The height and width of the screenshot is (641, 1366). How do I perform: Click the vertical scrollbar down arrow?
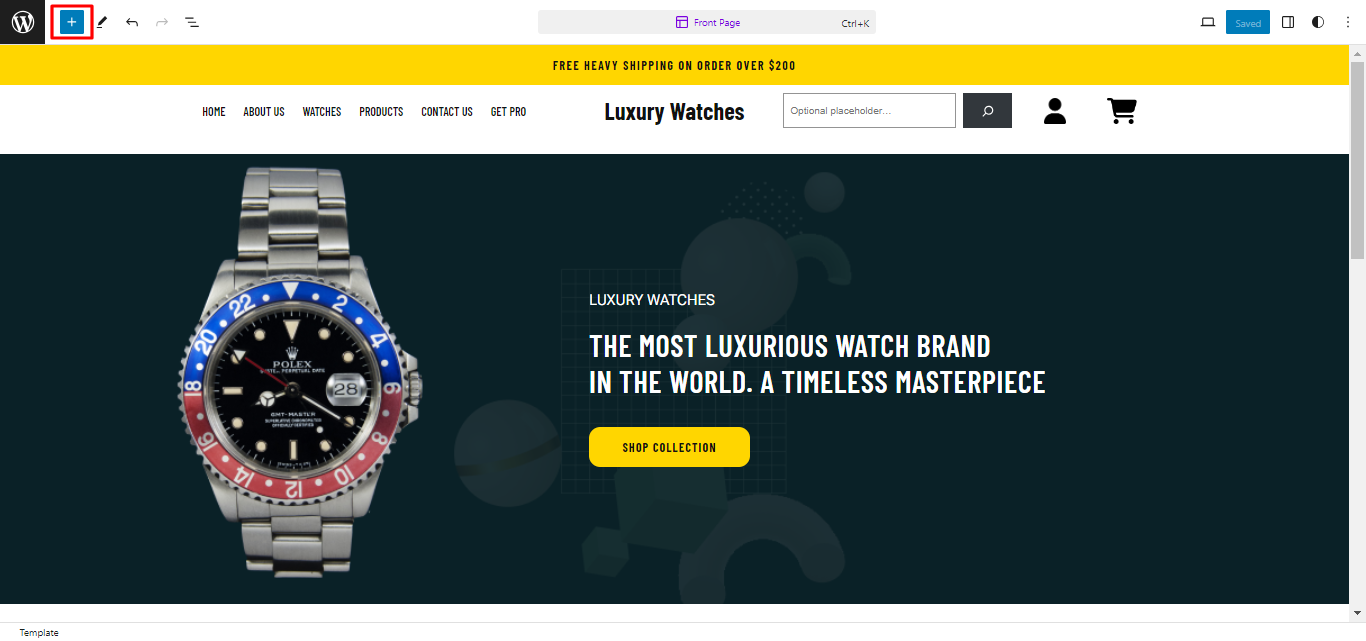[1357, 612]
